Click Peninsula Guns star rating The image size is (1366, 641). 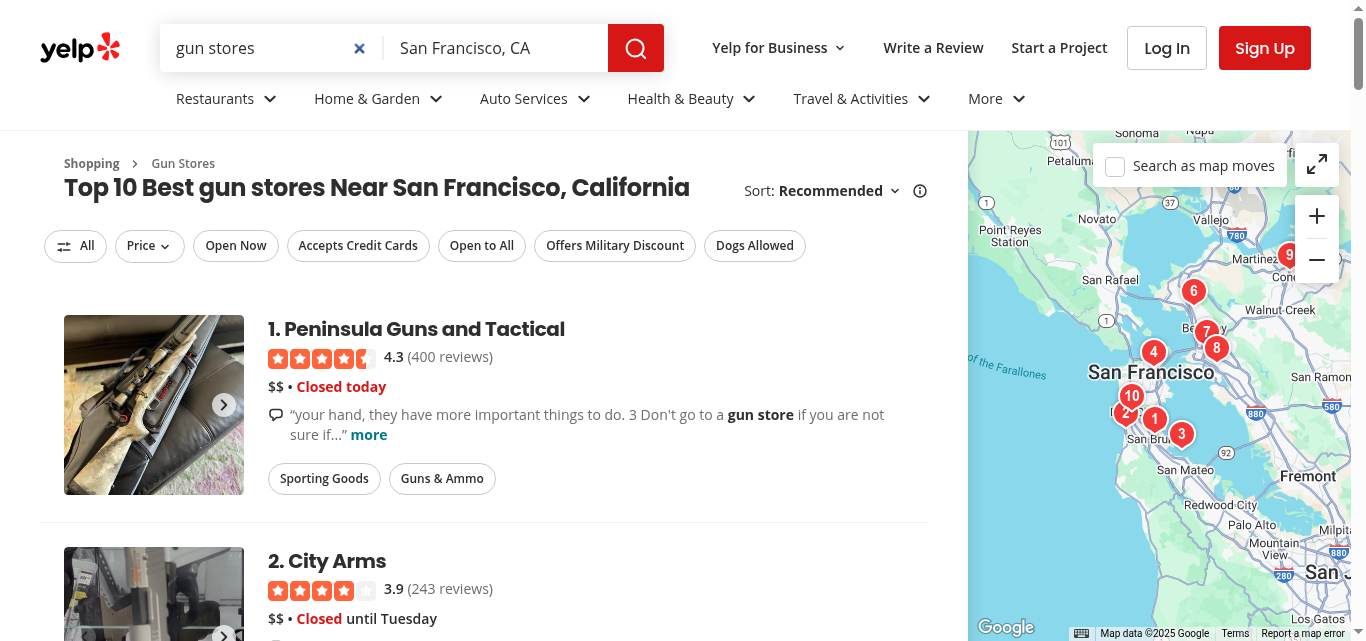pyautogui.click(x=322, y=358)
